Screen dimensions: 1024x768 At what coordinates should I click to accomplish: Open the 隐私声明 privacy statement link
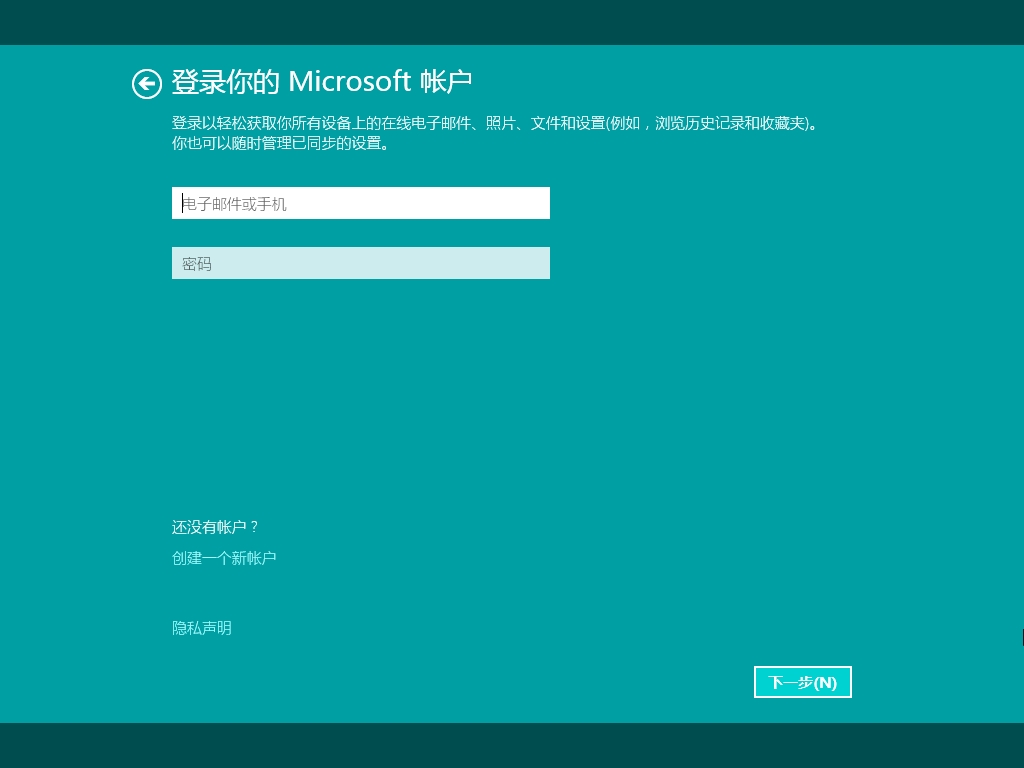click(x=202, y=628)
